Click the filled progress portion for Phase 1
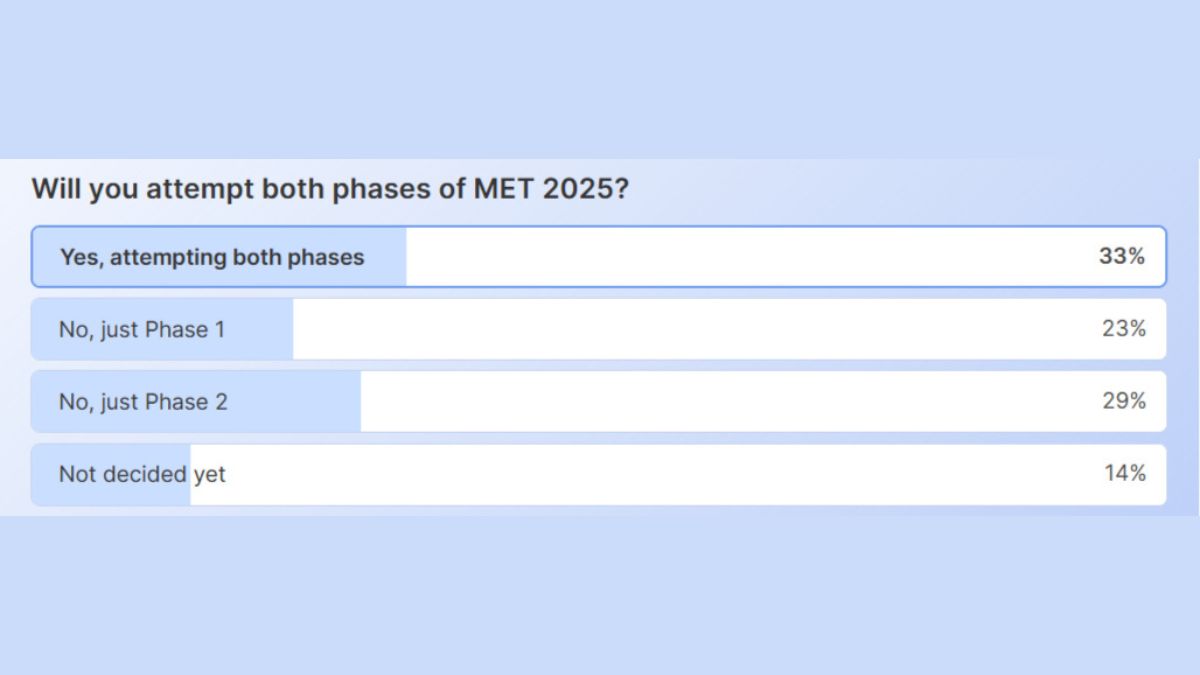The width and height of the screenshot is (1200, 675). coord(262,329)
